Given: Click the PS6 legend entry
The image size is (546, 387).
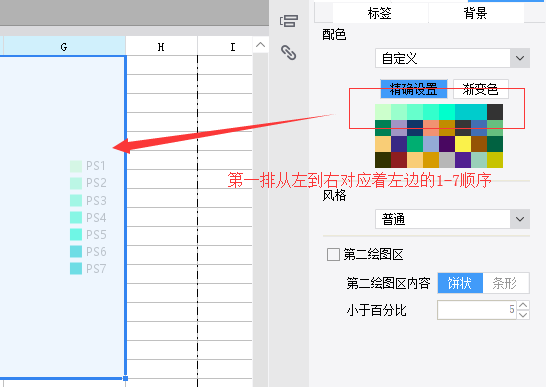Looking at the screenshot, I should point(88,251).
